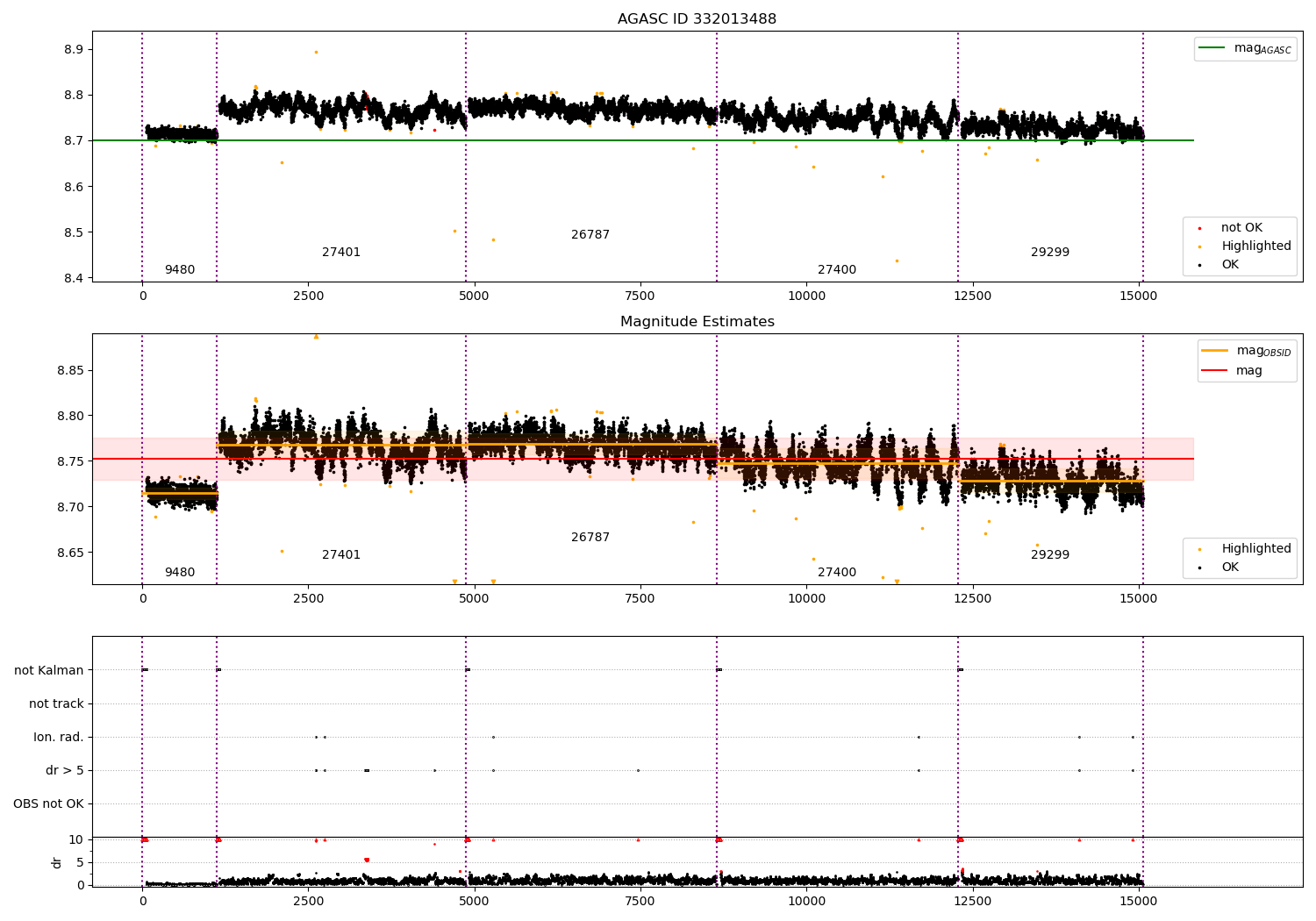Click OBSID label 9480 in the Magnitude Estimates plot

(180, 573)
